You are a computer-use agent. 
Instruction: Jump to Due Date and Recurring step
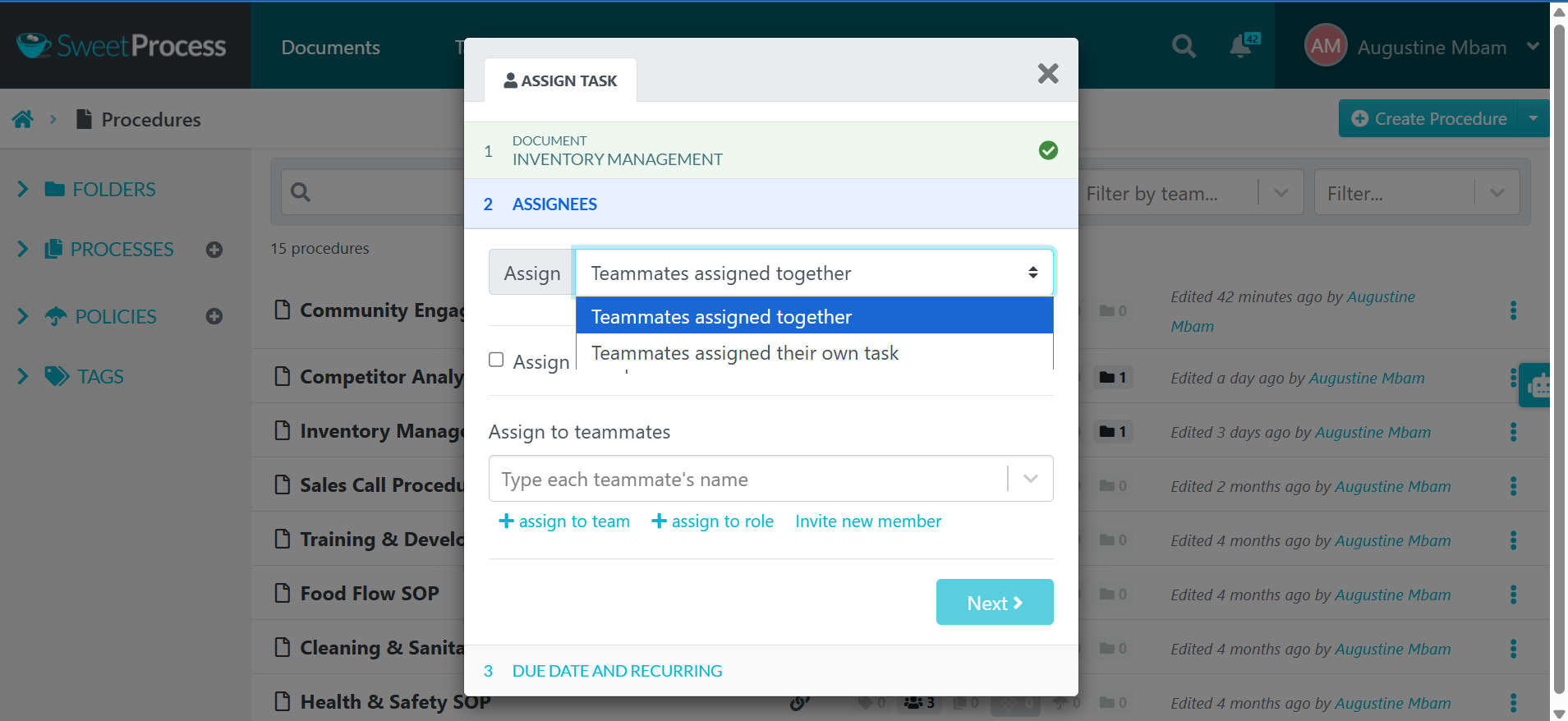617,671
